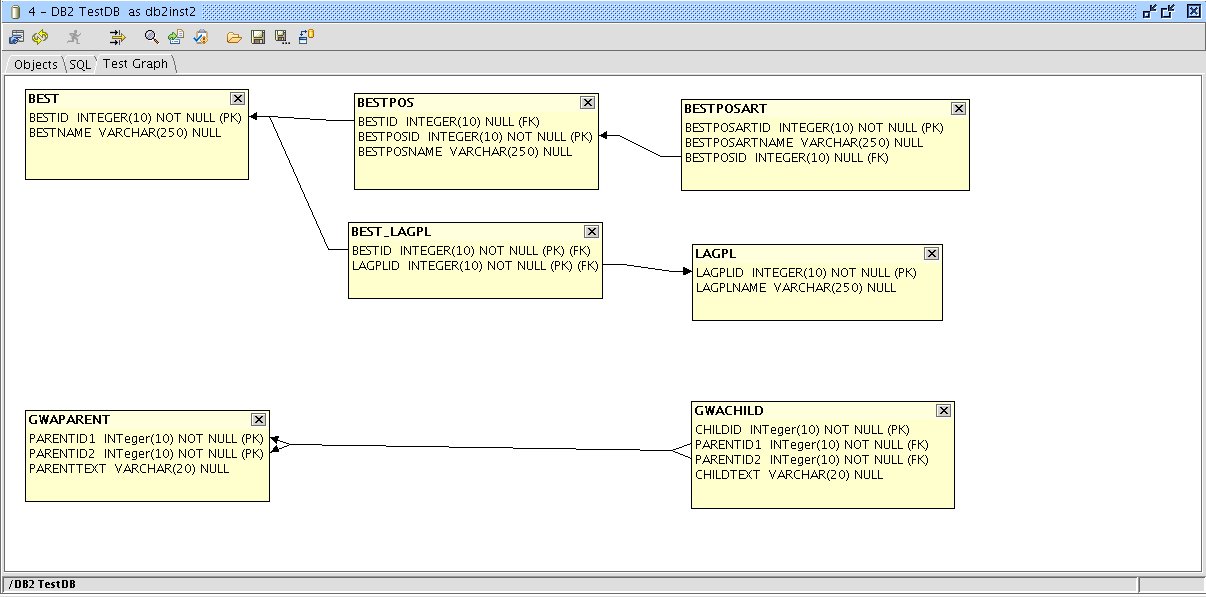This screenshot has height=597, width=1206.
Task: Click BESTID INTEGER(10) NULL (FK) in BESTPOS
Action: [x=449, y=122]
